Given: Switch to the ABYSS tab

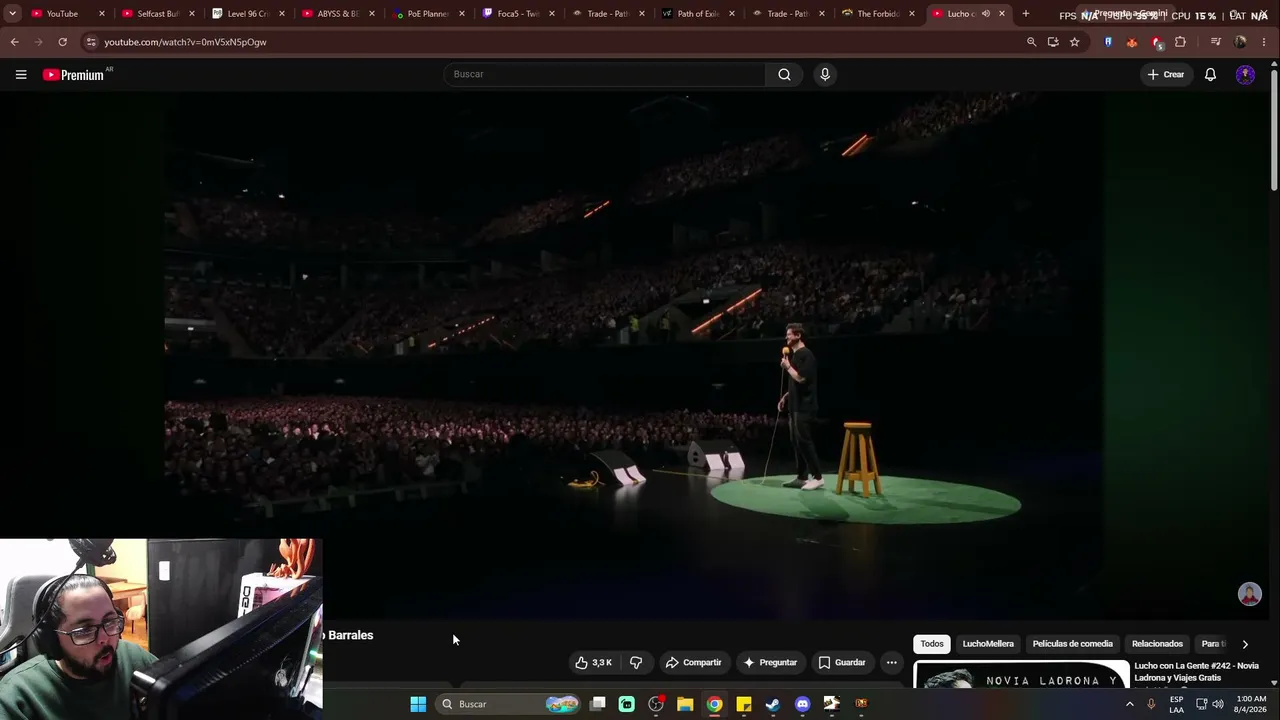Looking at the screenshot, I should point(338,14).
